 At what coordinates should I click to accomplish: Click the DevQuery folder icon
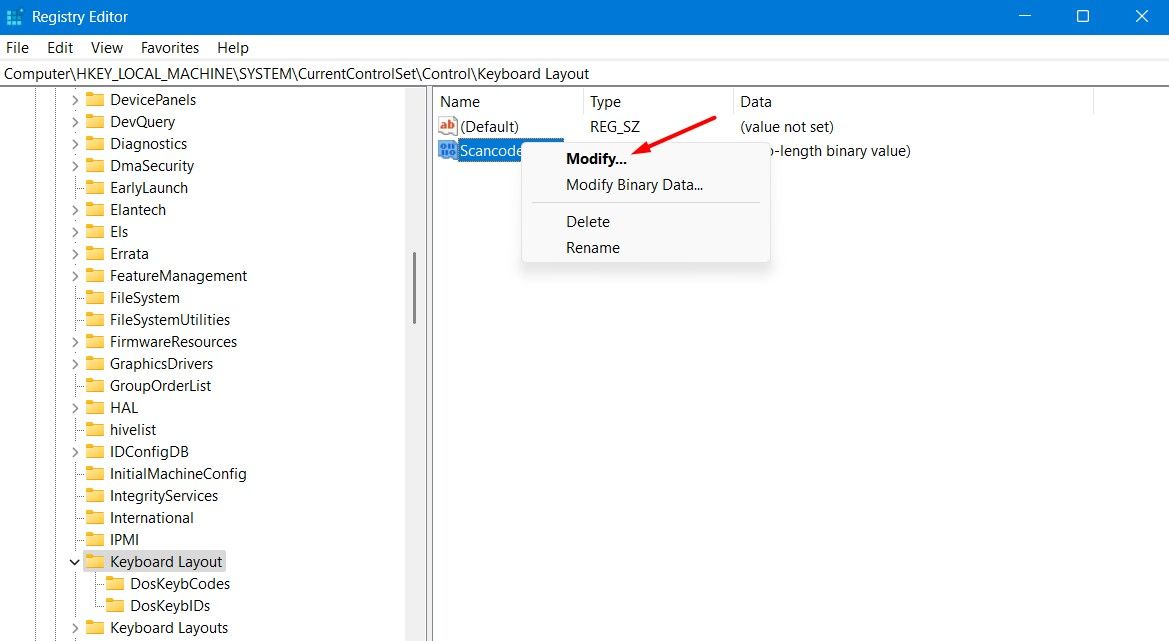click(95, 121)
